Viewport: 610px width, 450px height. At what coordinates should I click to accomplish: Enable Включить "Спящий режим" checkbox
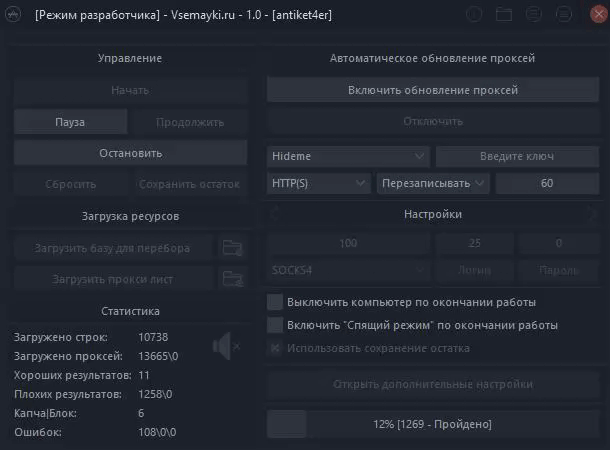pyautogui.click(x=275, y=325)
